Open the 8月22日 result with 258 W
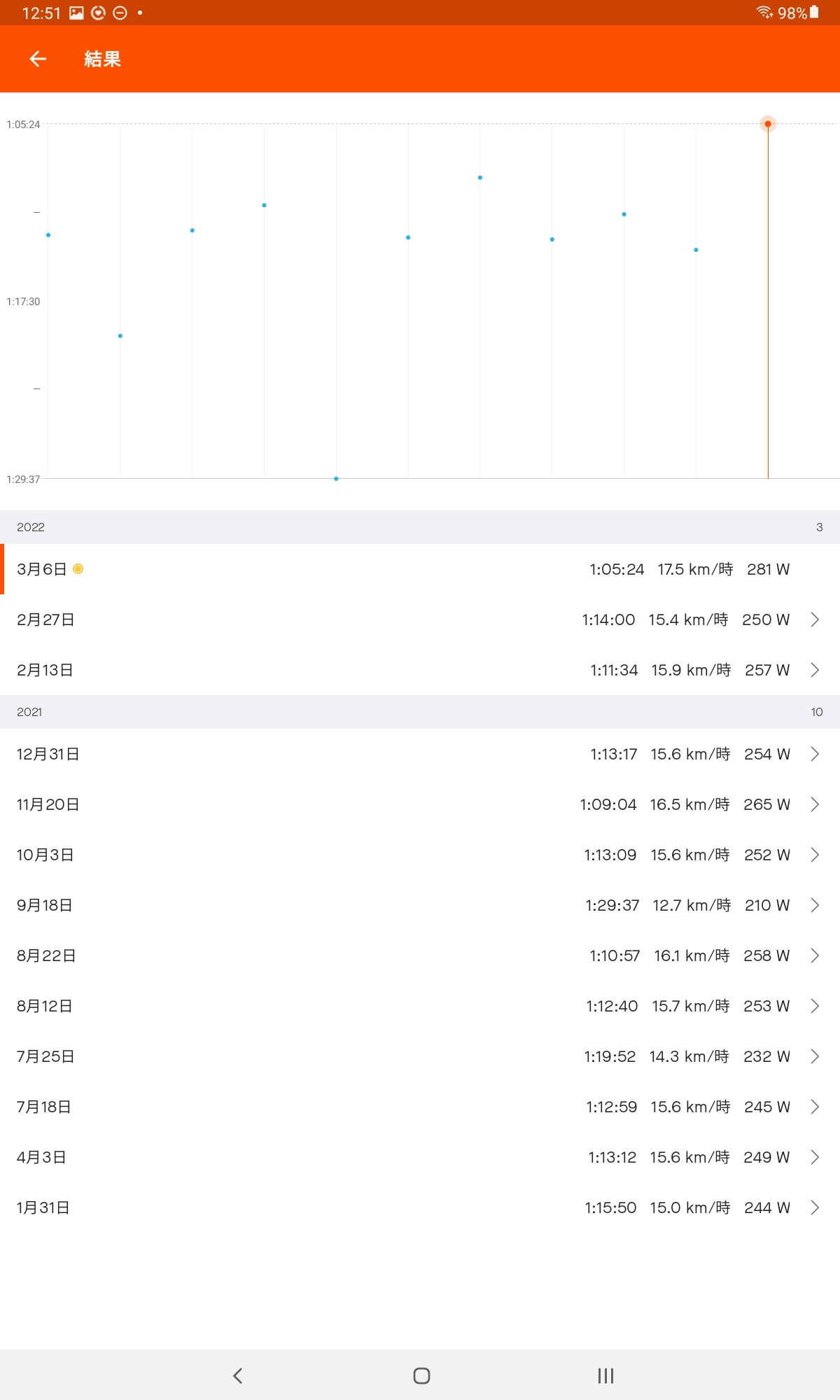The width and height of the screenshot is (840, 1400). point(420,955)
